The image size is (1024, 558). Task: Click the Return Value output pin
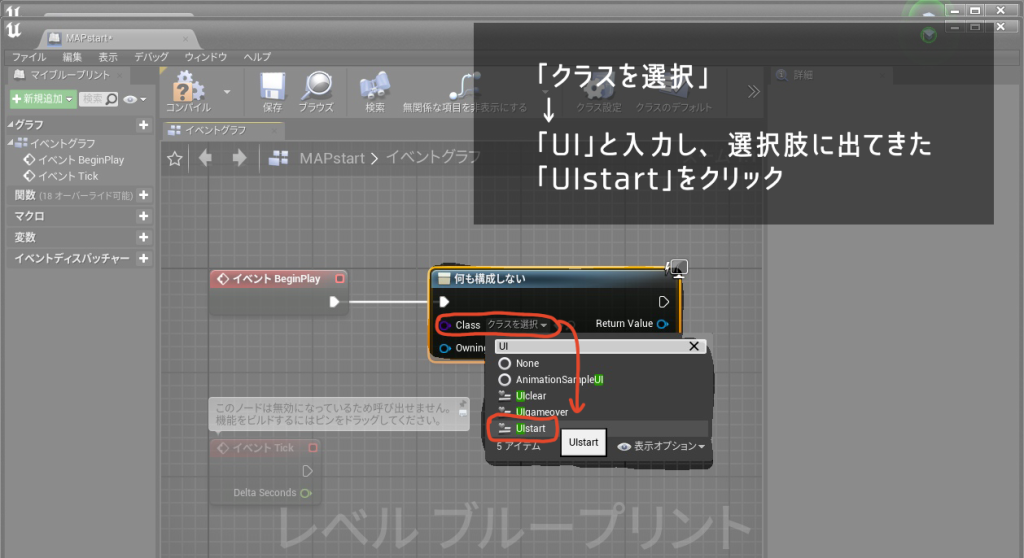[x=662, y=324]
